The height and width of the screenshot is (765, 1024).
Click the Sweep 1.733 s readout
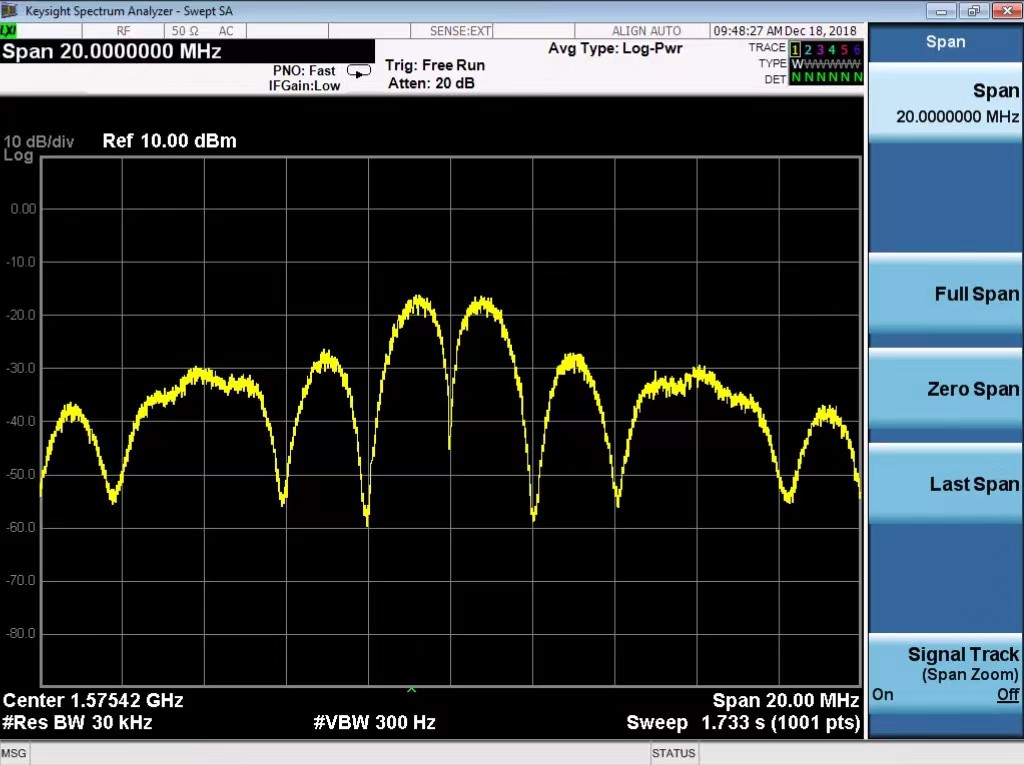coord(742,722)
